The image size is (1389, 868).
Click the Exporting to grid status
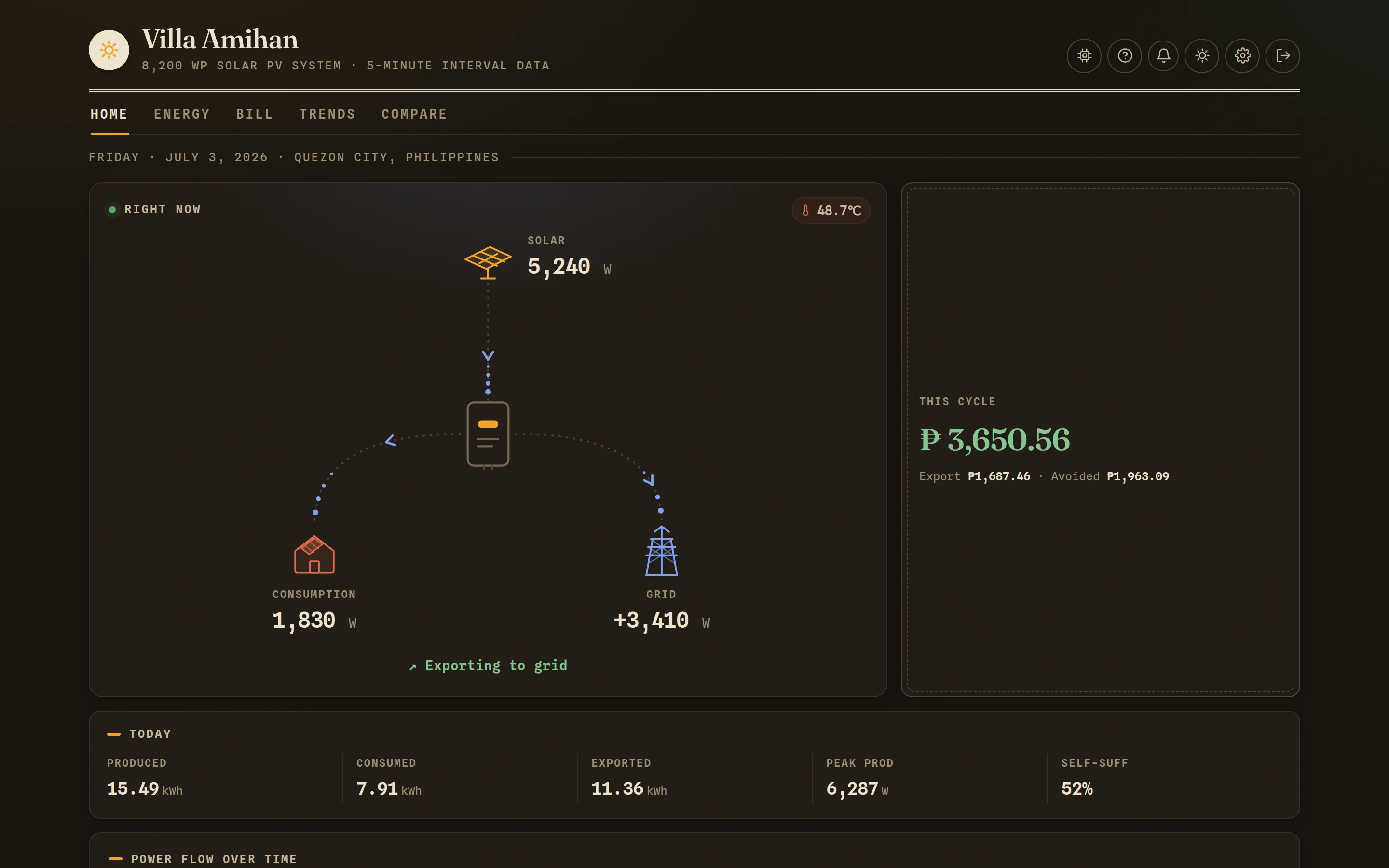tap(488, 665)
